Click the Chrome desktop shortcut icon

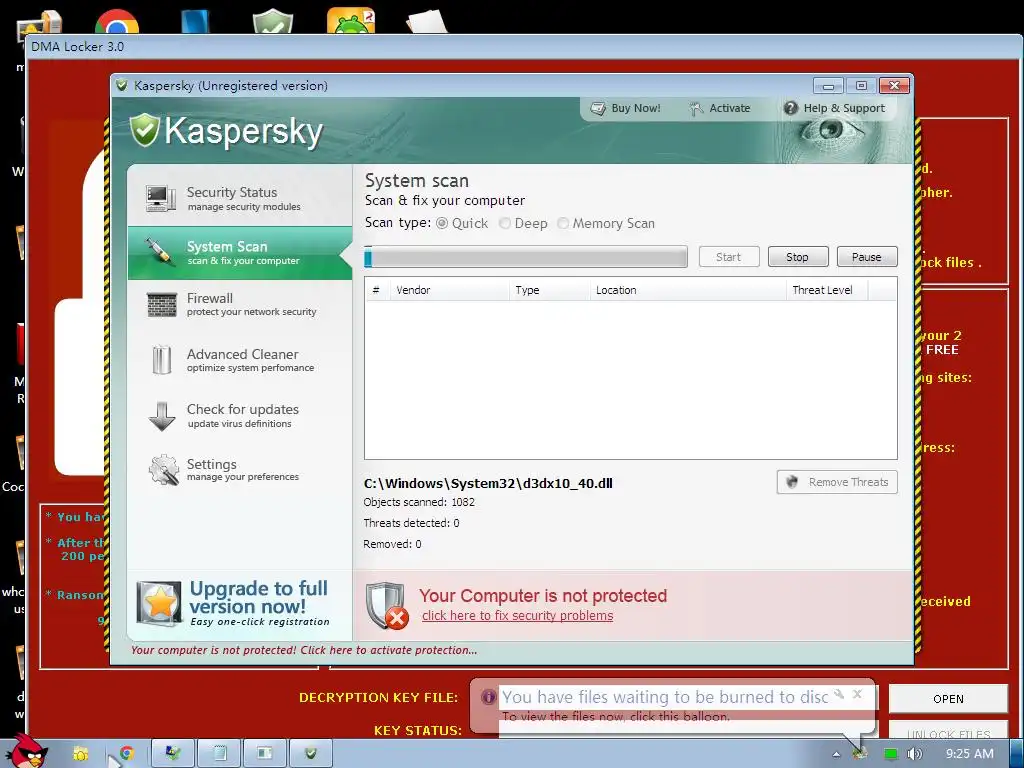tap(117, 20)
